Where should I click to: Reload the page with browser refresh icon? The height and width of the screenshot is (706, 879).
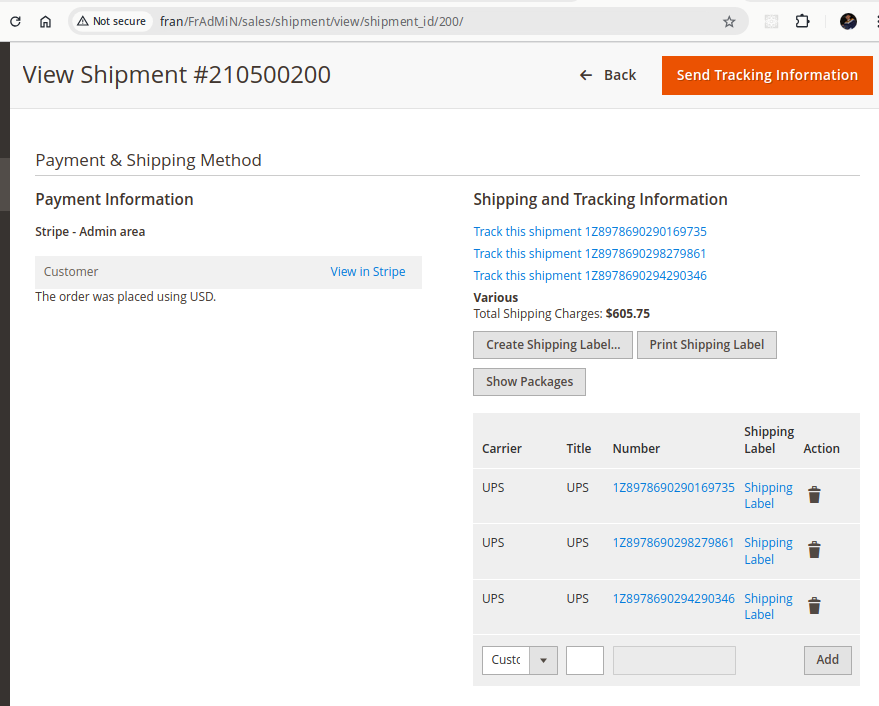coord(16,21)
